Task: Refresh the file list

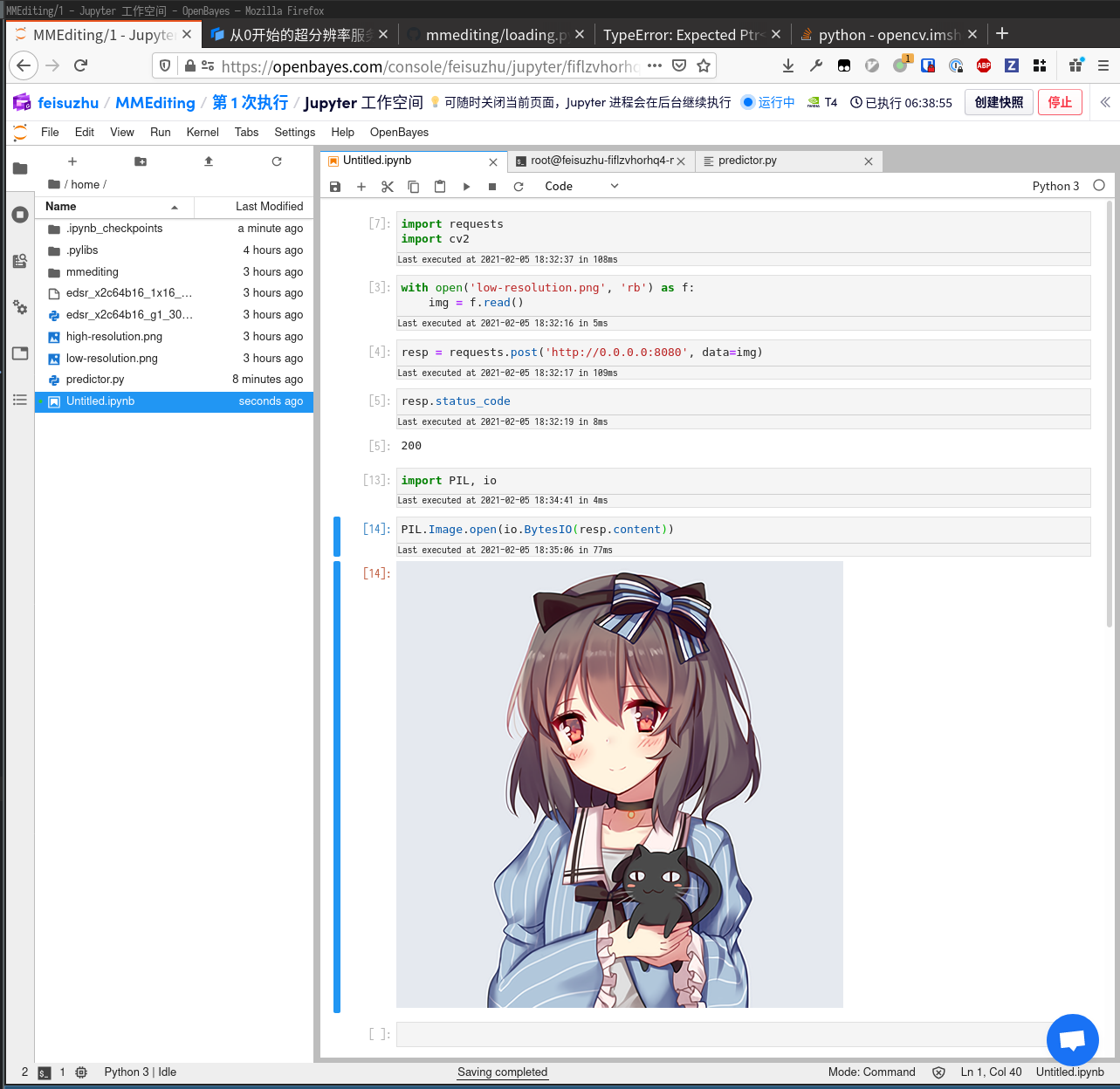Action: click(277, 161)
